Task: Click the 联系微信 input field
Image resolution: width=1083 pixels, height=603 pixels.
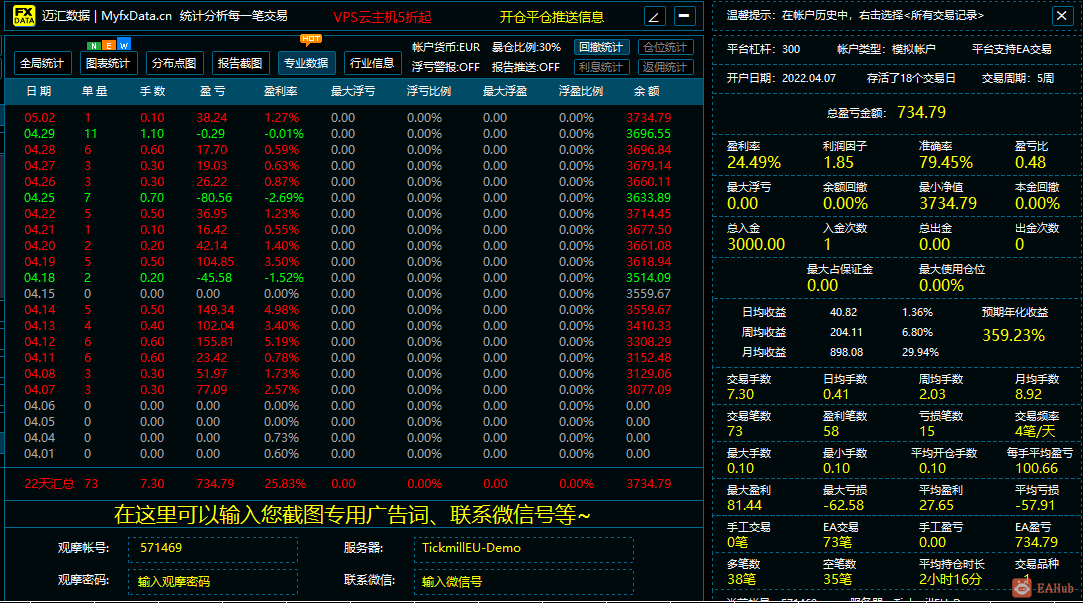Action: click(x=524, y=582)
